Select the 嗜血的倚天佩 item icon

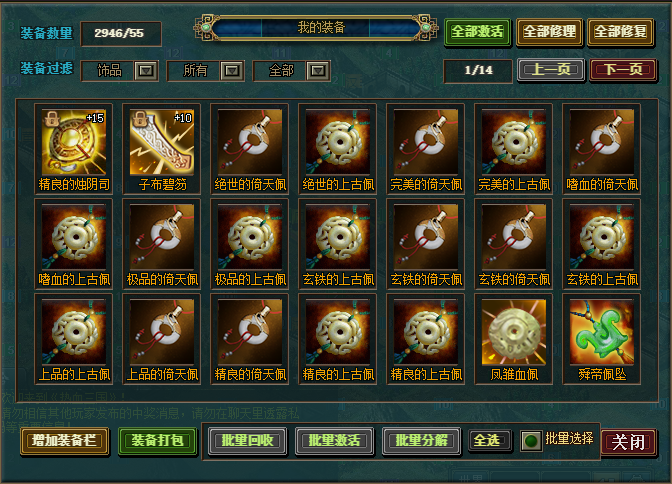[602, 142]
